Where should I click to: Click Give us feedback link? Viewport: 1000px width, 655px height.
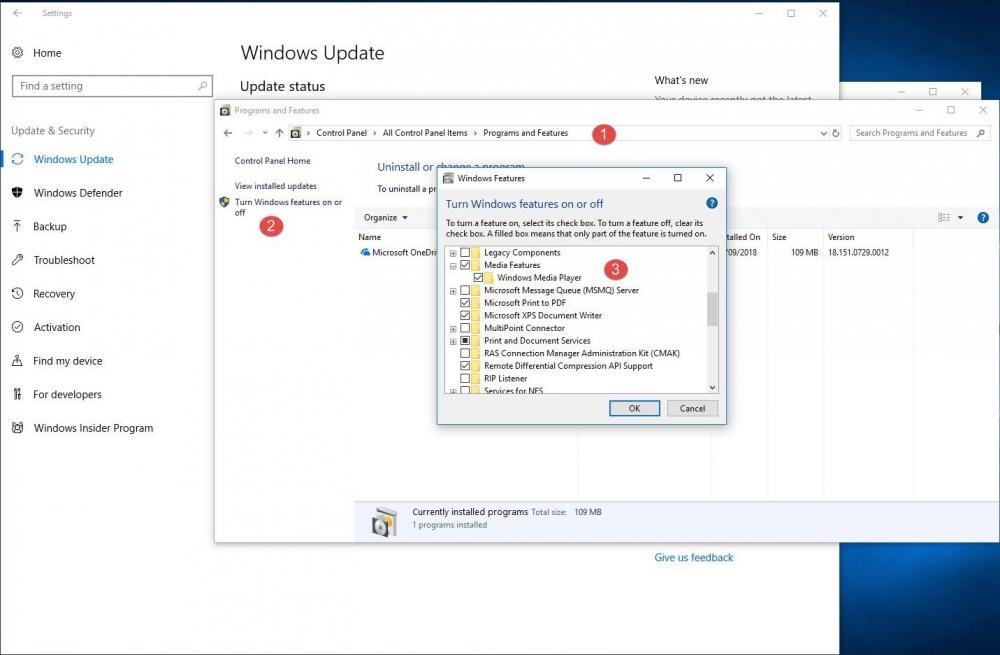693,557
